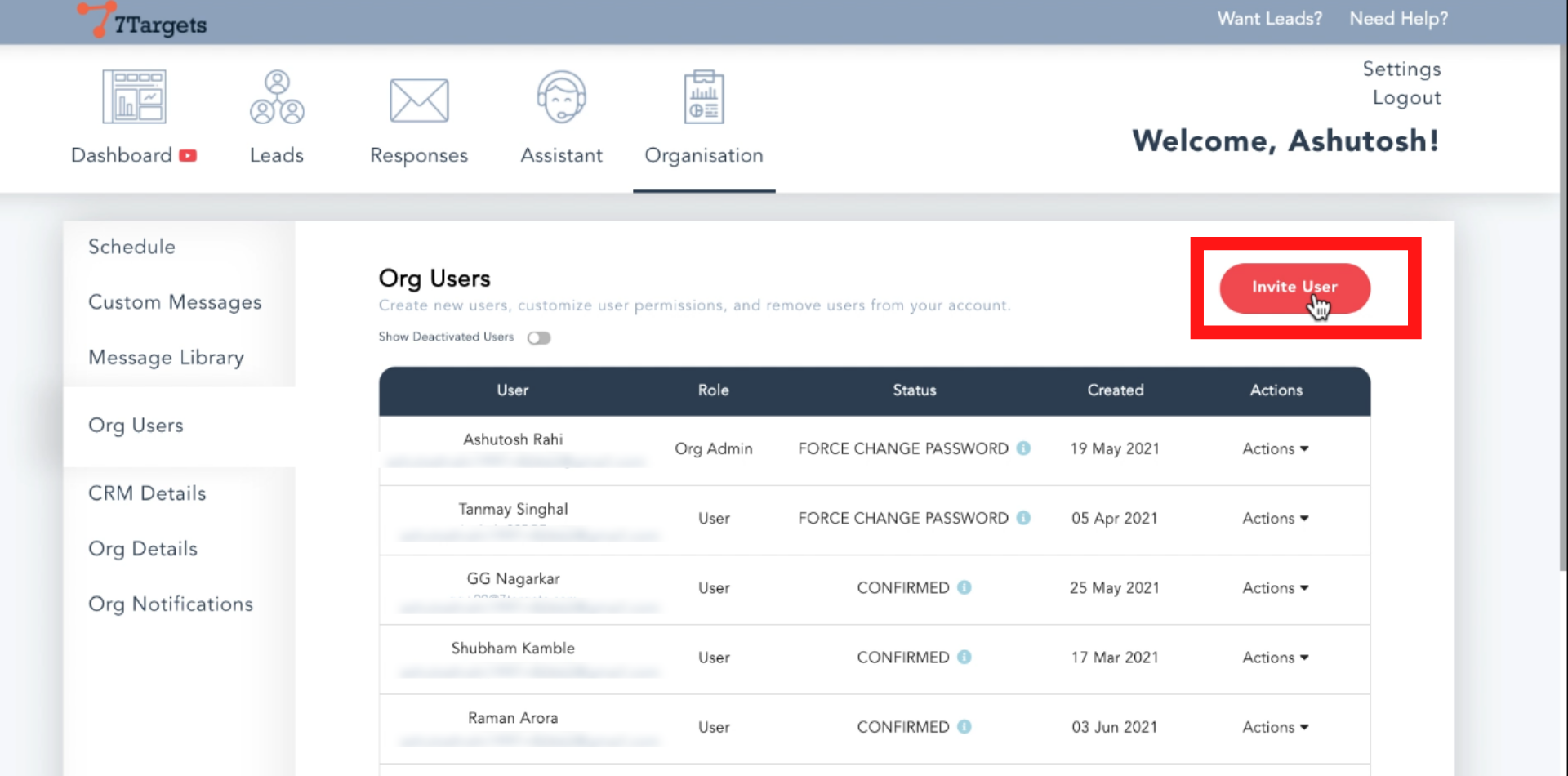Select Message Library in the sidebar
Viewport: 1568px width, 776px height.
pos(166,358)
